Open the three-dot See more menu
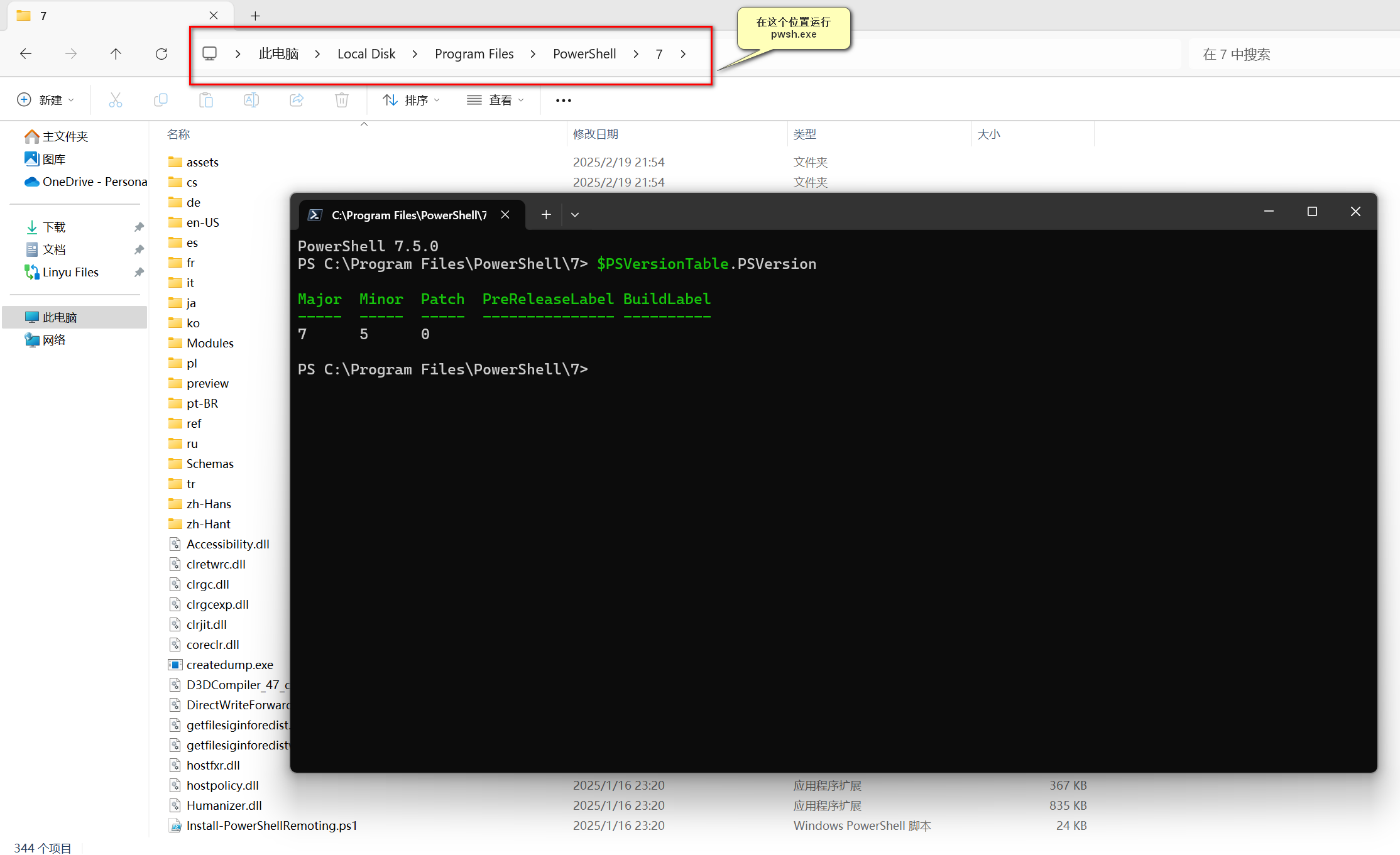This screenshot has height=855, width=1400. 564,101
